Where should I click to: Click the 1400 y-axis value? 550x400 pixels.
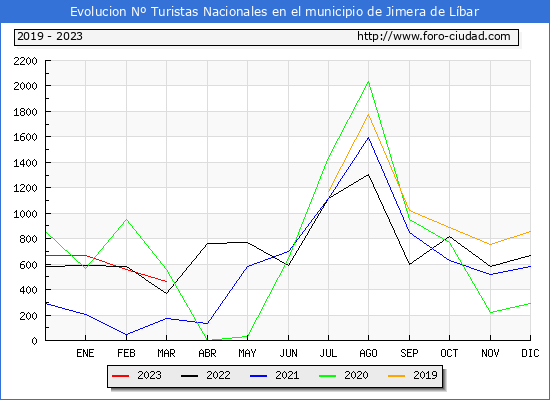[25, 163]
